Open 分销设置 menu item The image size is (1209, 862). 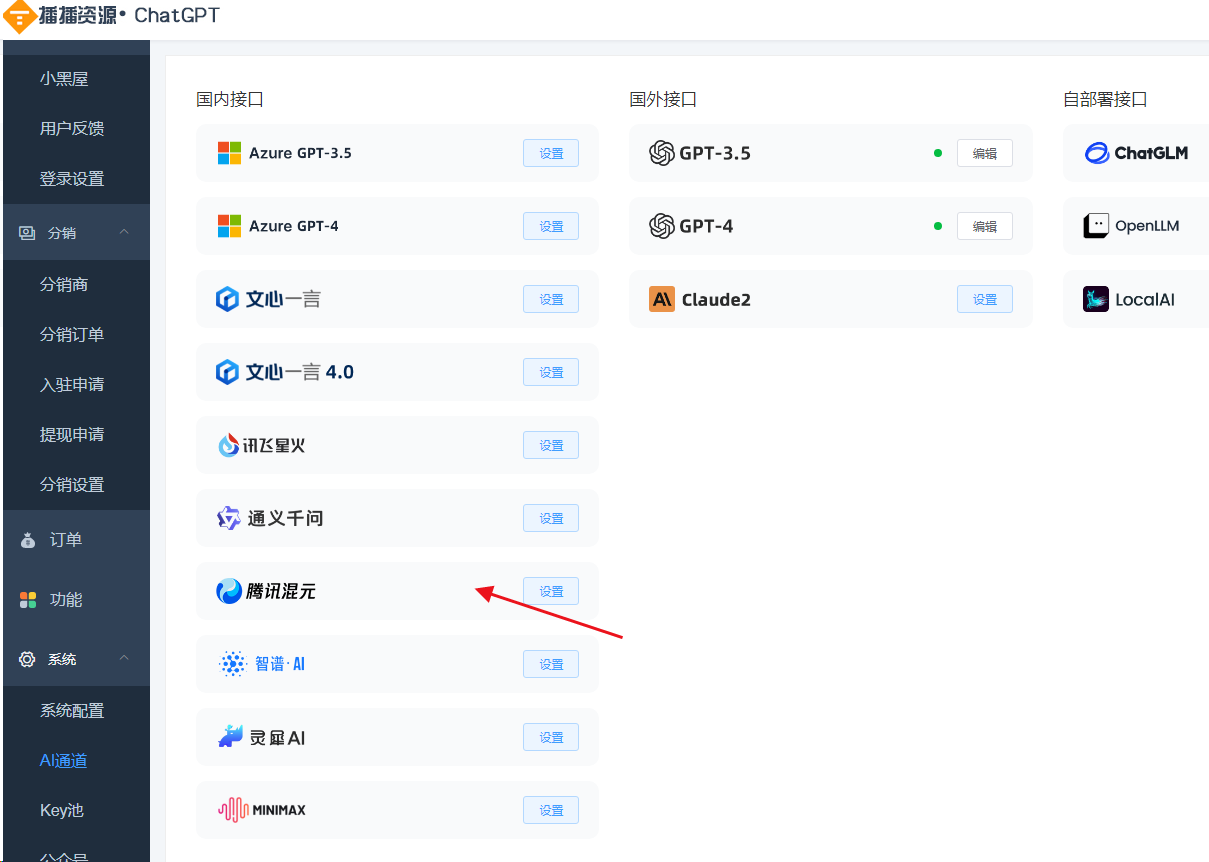coord(72,485)
